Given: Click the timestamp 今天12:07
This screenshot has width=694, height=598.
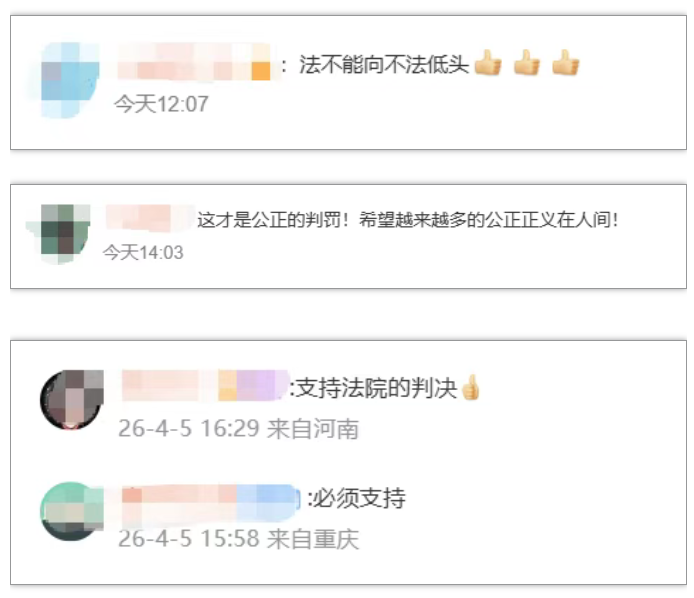Looking at the screenshot, I should tap(161, 104).
